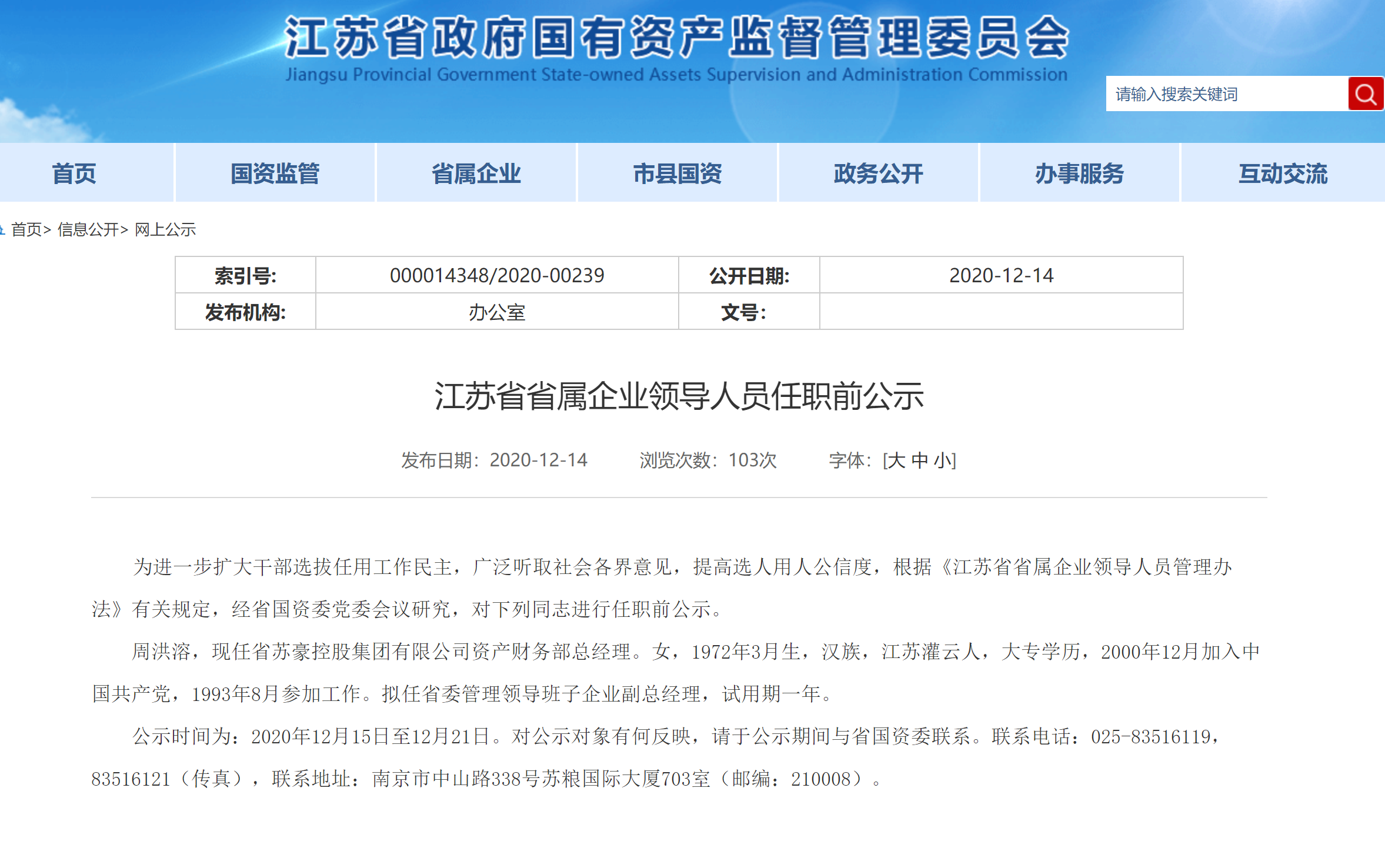Viewport: 1385px width, 868px height.
Task: Click the article title 任职前公示 heading
Action: click(679, 396)
